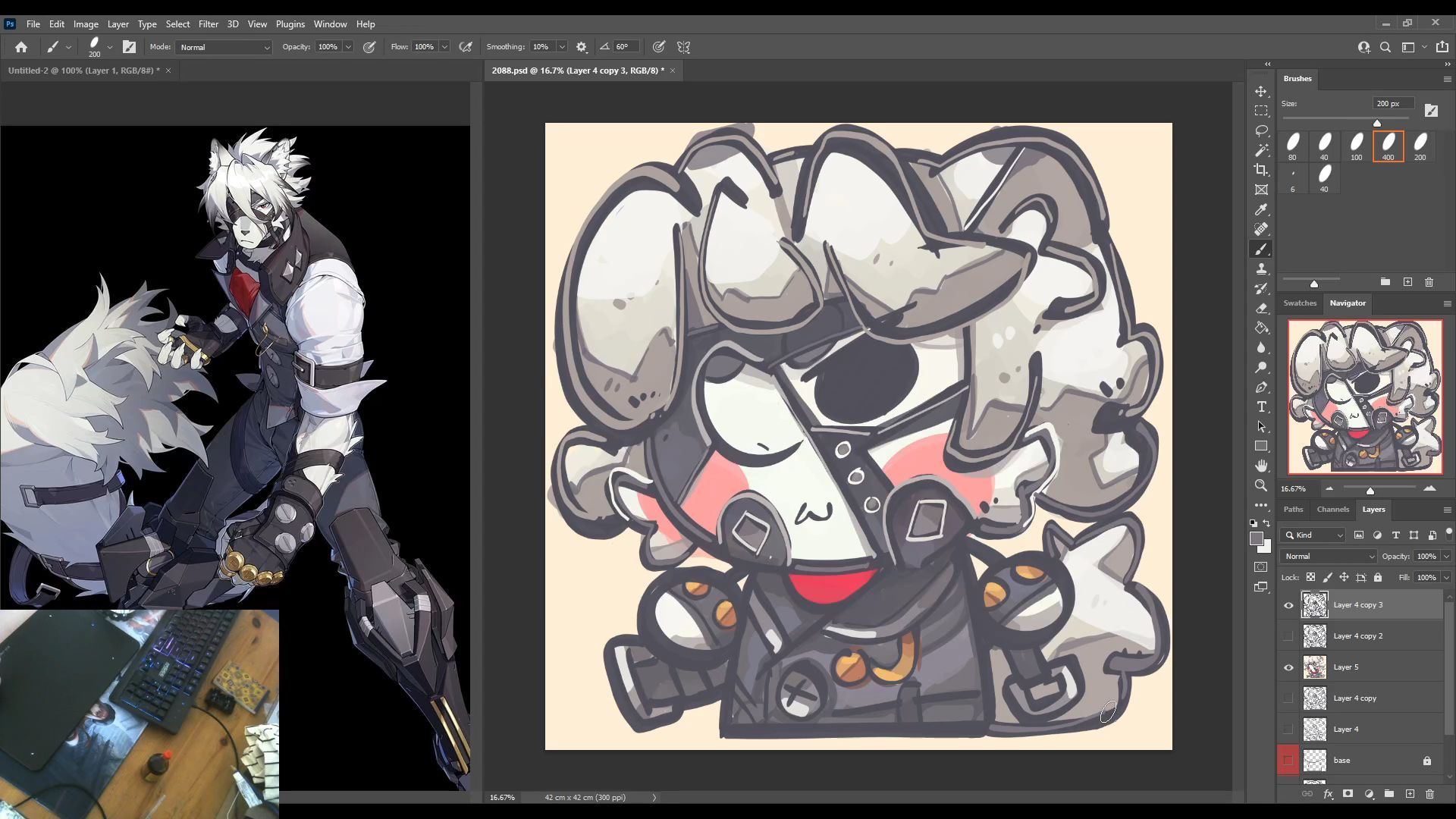The image size is (1456, 819).
Task: Open the brush settings gear options
Action: click(x=582, y=47)
